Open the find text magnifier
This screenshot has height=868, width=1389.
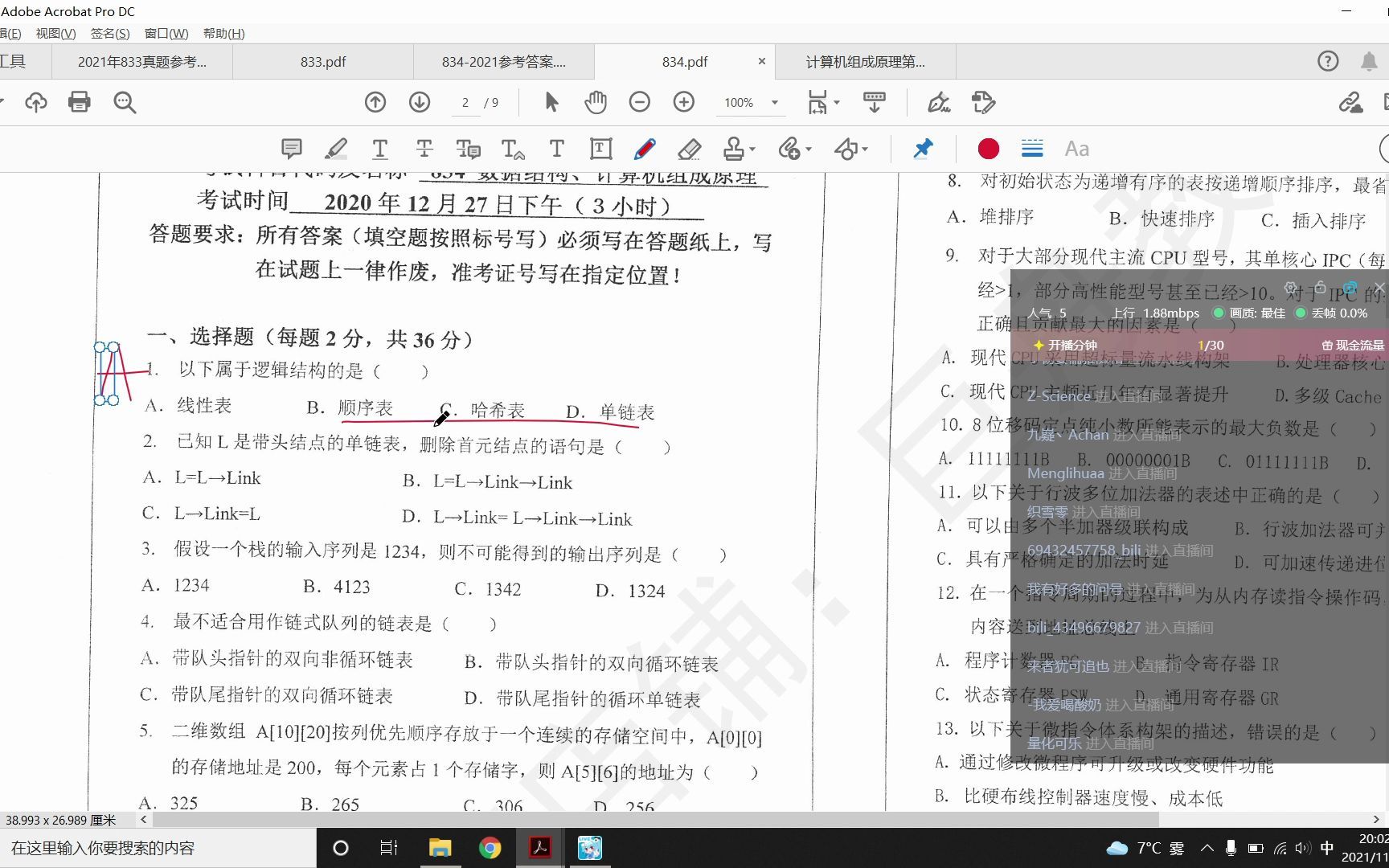[125, 102]
